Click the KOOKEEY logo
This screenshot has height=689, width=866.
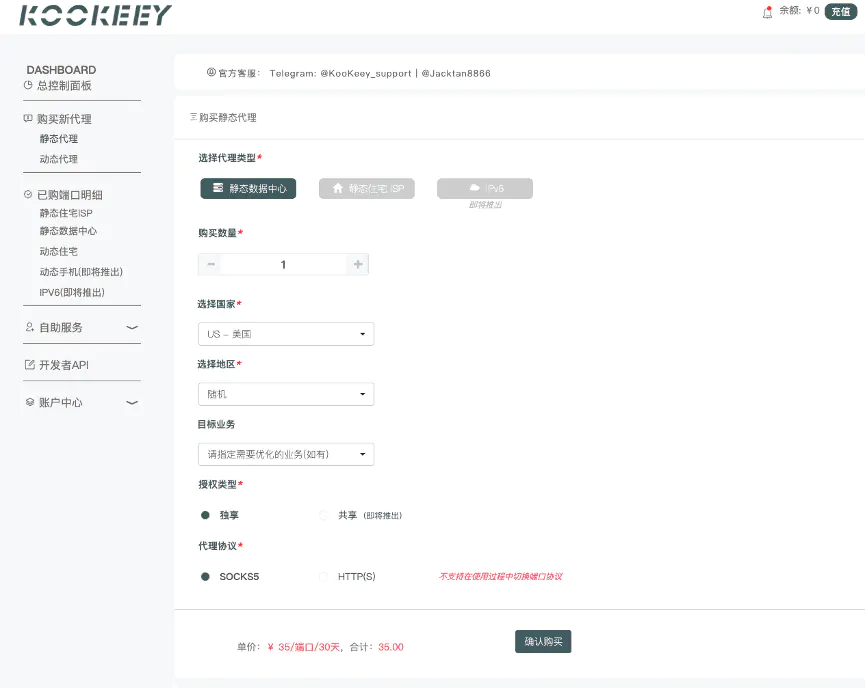point(95,15)
